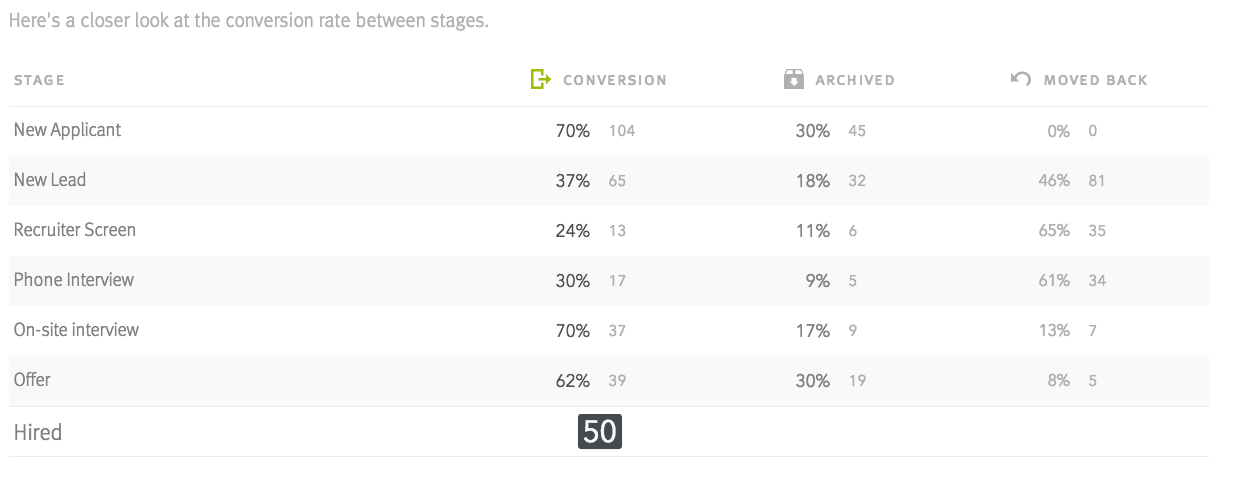
Task: Click Recruiter Screen 65% moved back value
Action: point(1054,231)
